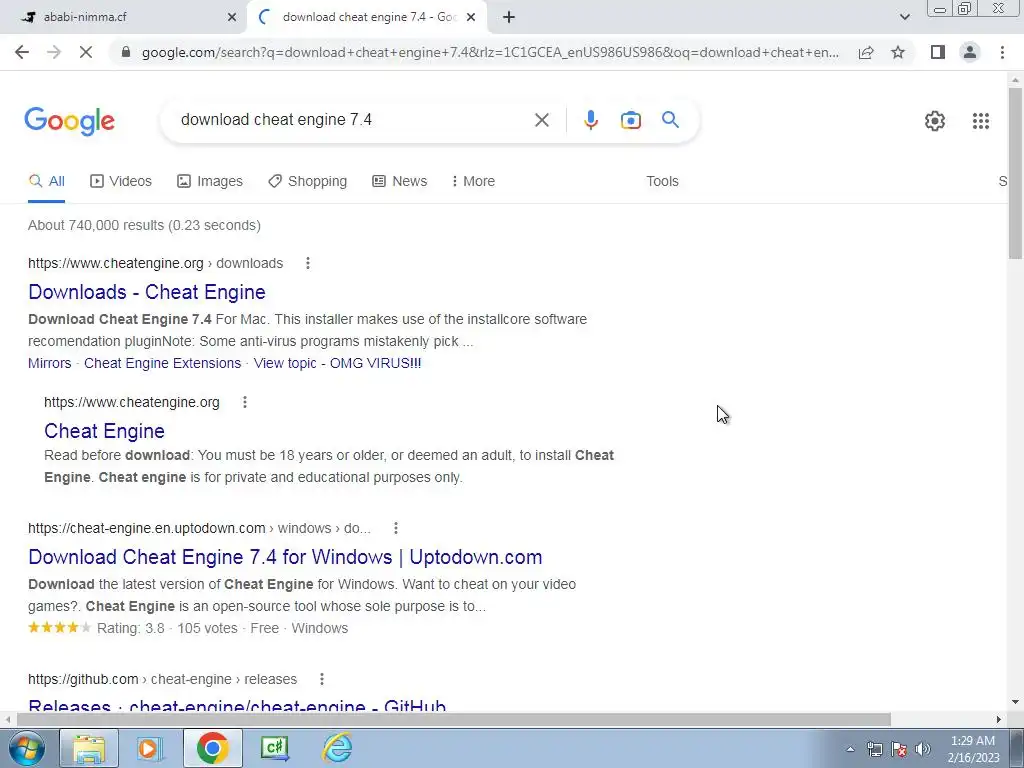Viewport: 1024px width, 768px height.
Task: Switch to the Videos results tab
Action: (121, 181)
